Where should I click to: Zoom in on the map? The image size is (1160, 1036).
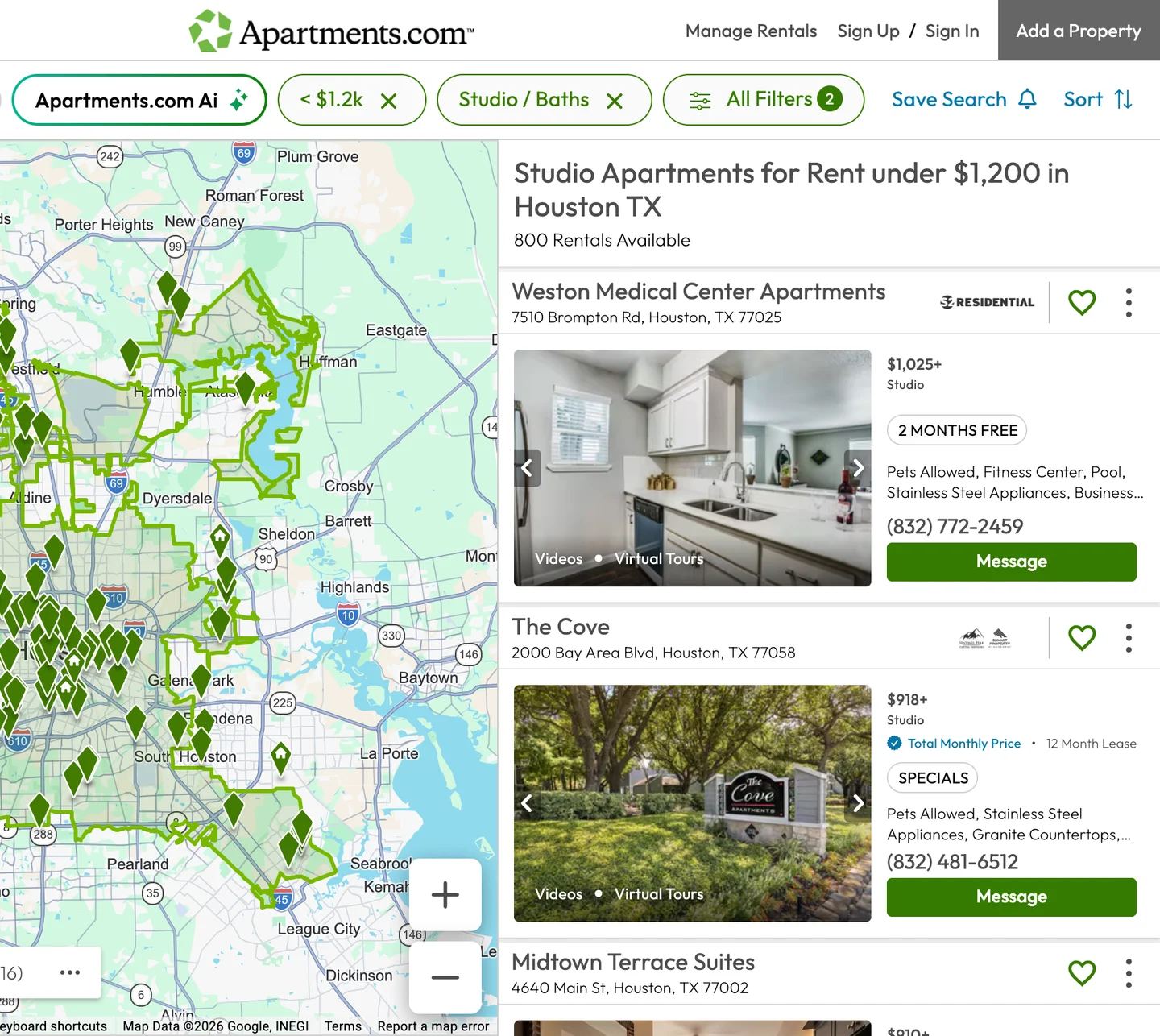click(445, 894)
